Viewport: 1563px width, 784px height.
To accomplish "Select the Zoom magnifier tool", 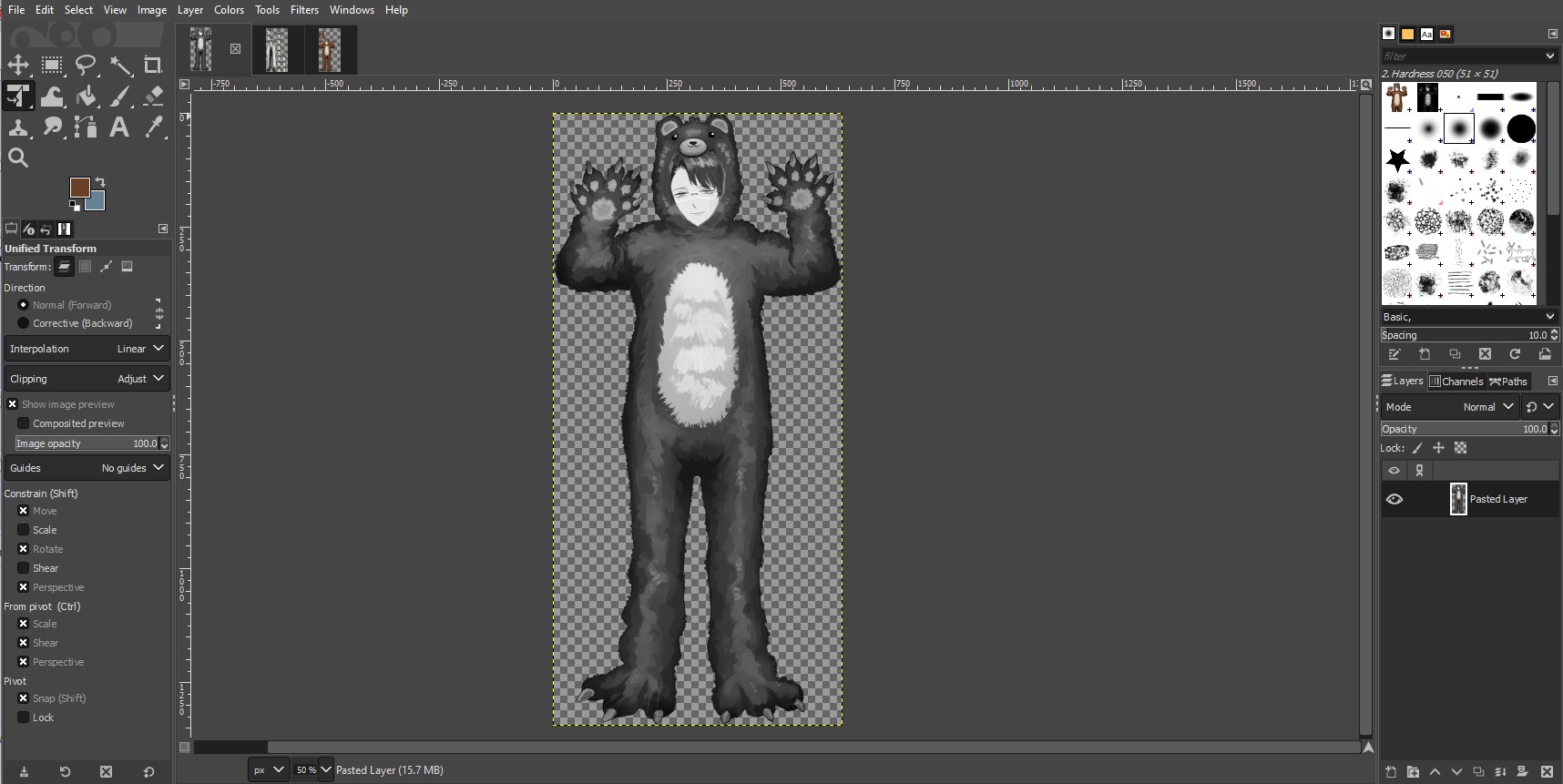I will [x=18, y=158].
